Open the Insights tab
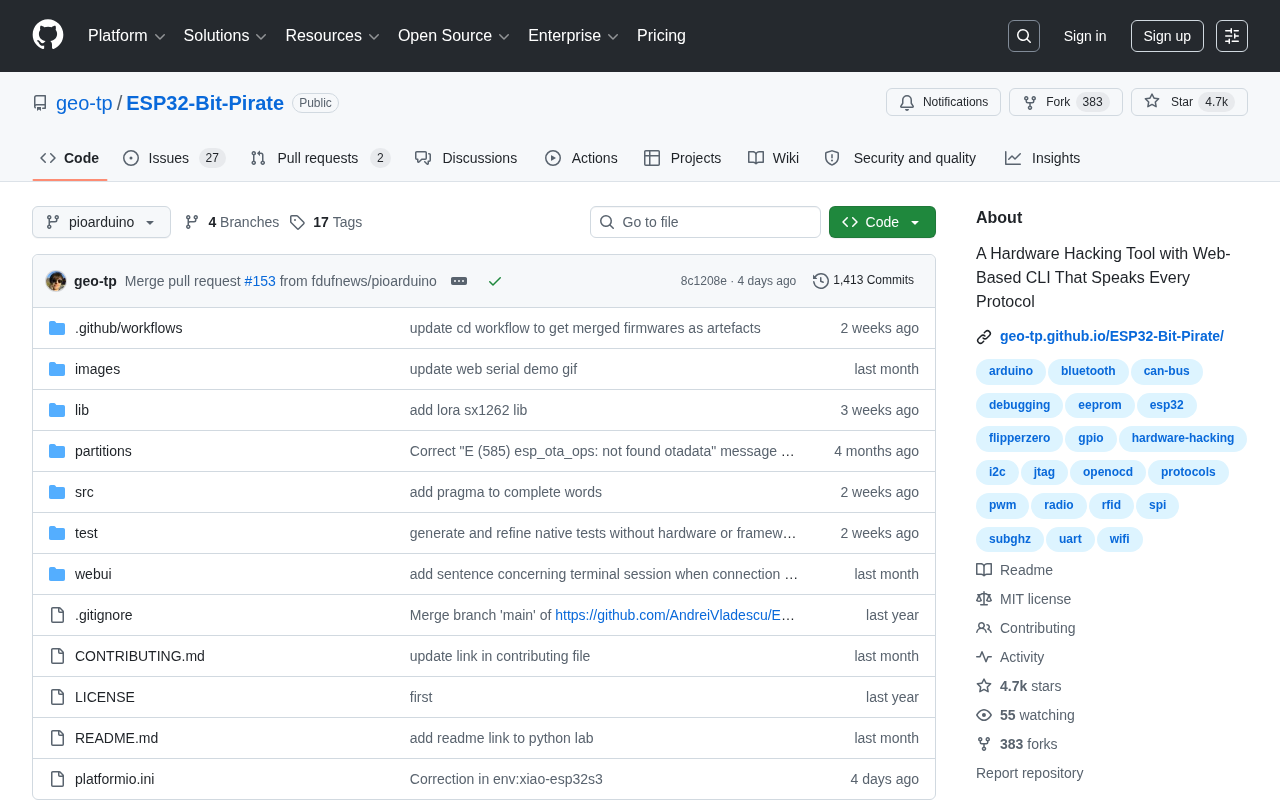 (x=1042, y=158)
